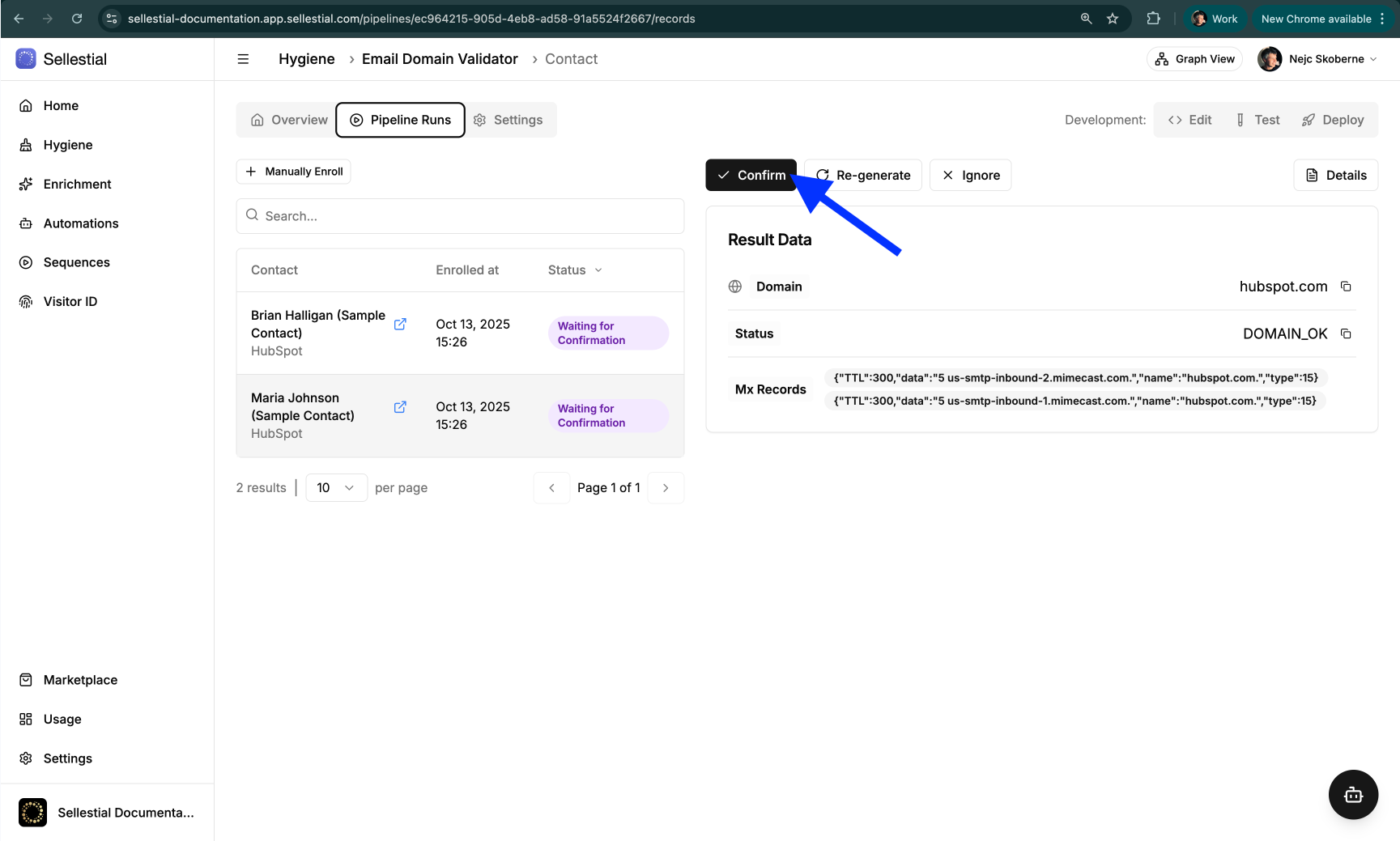Open the browser extensions puzzle icon
Viewport: 1400px width, 841px height.
[x=1153, y=19]
